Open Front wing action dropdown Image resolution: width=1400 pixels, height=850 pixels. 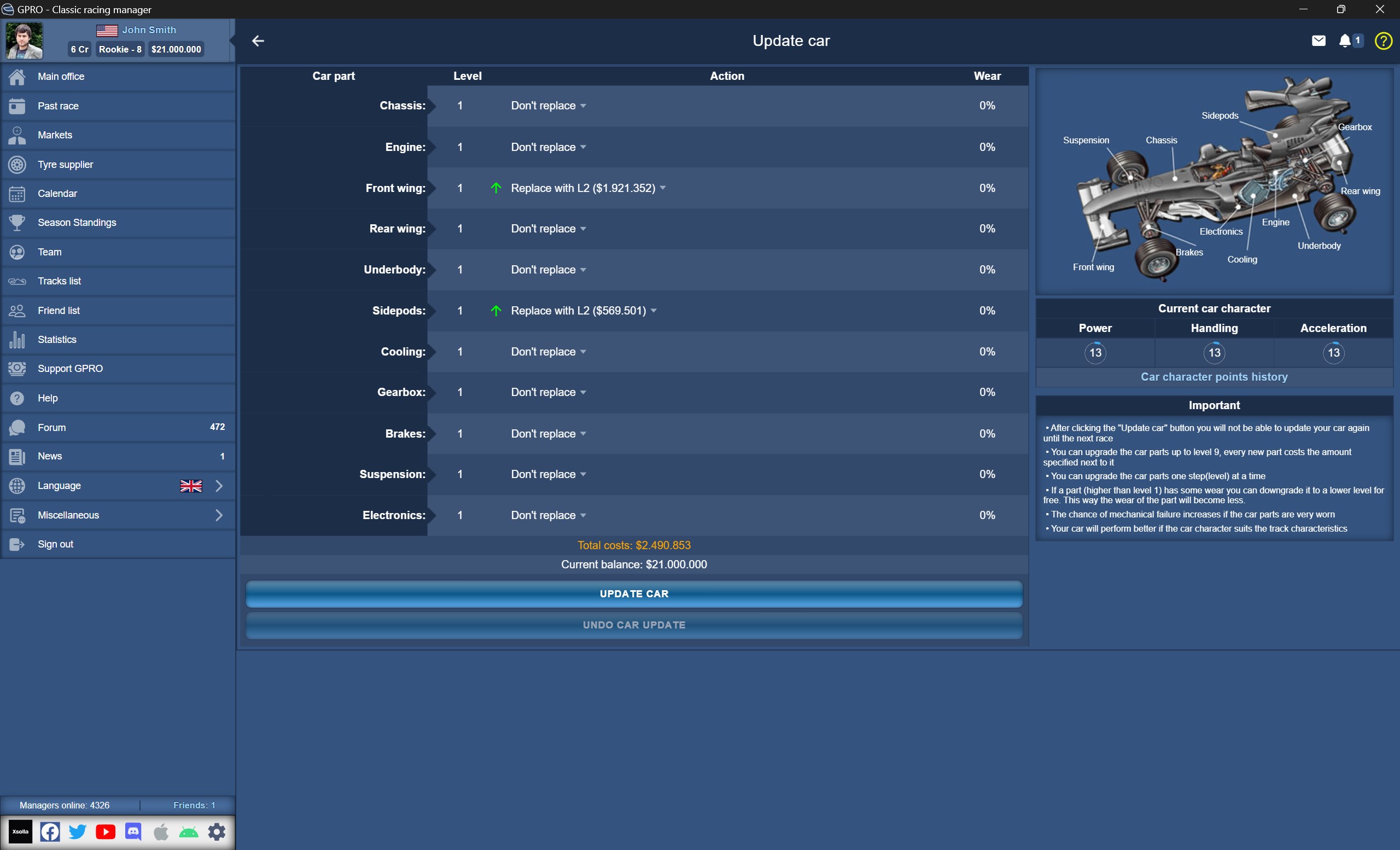(x=587, y=188)
